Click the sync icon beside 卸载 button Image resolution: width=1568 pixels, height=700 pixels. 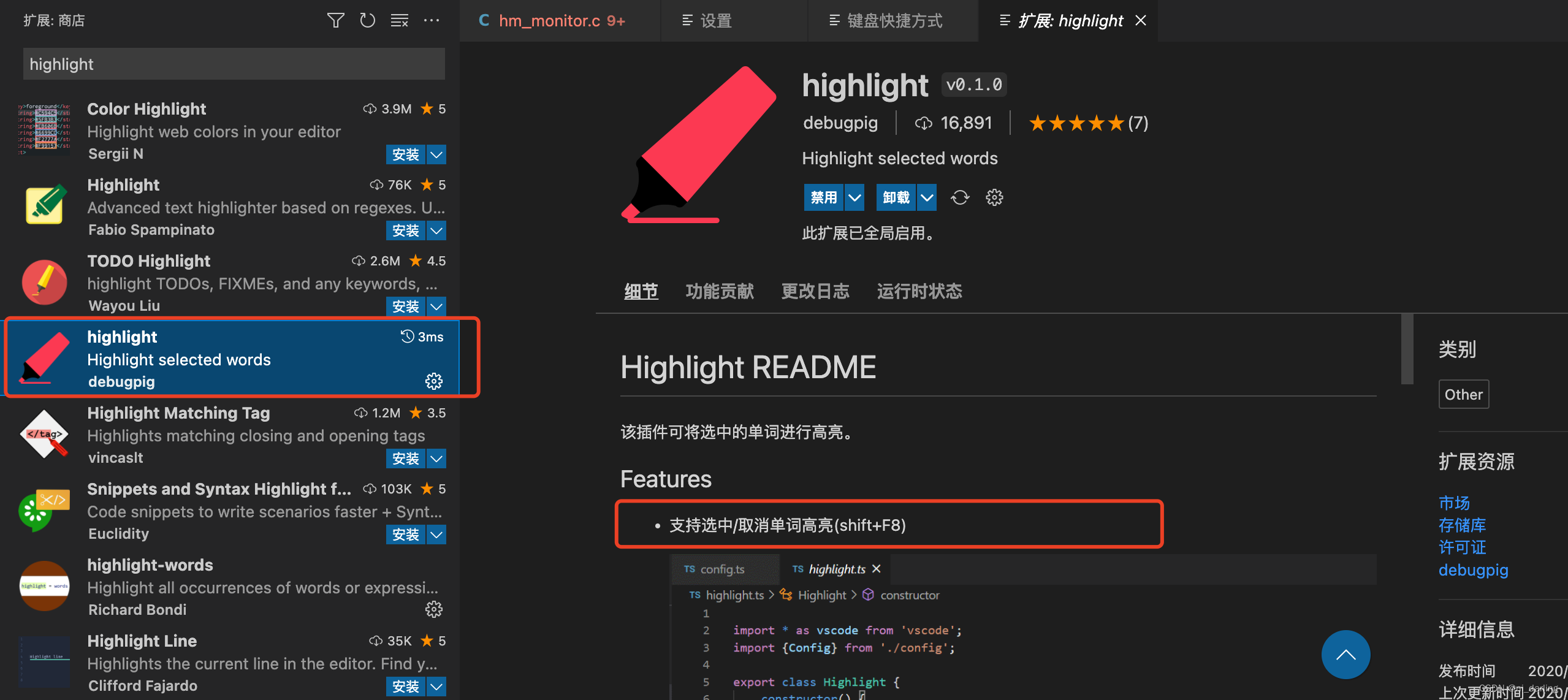(x=960, y=197)
